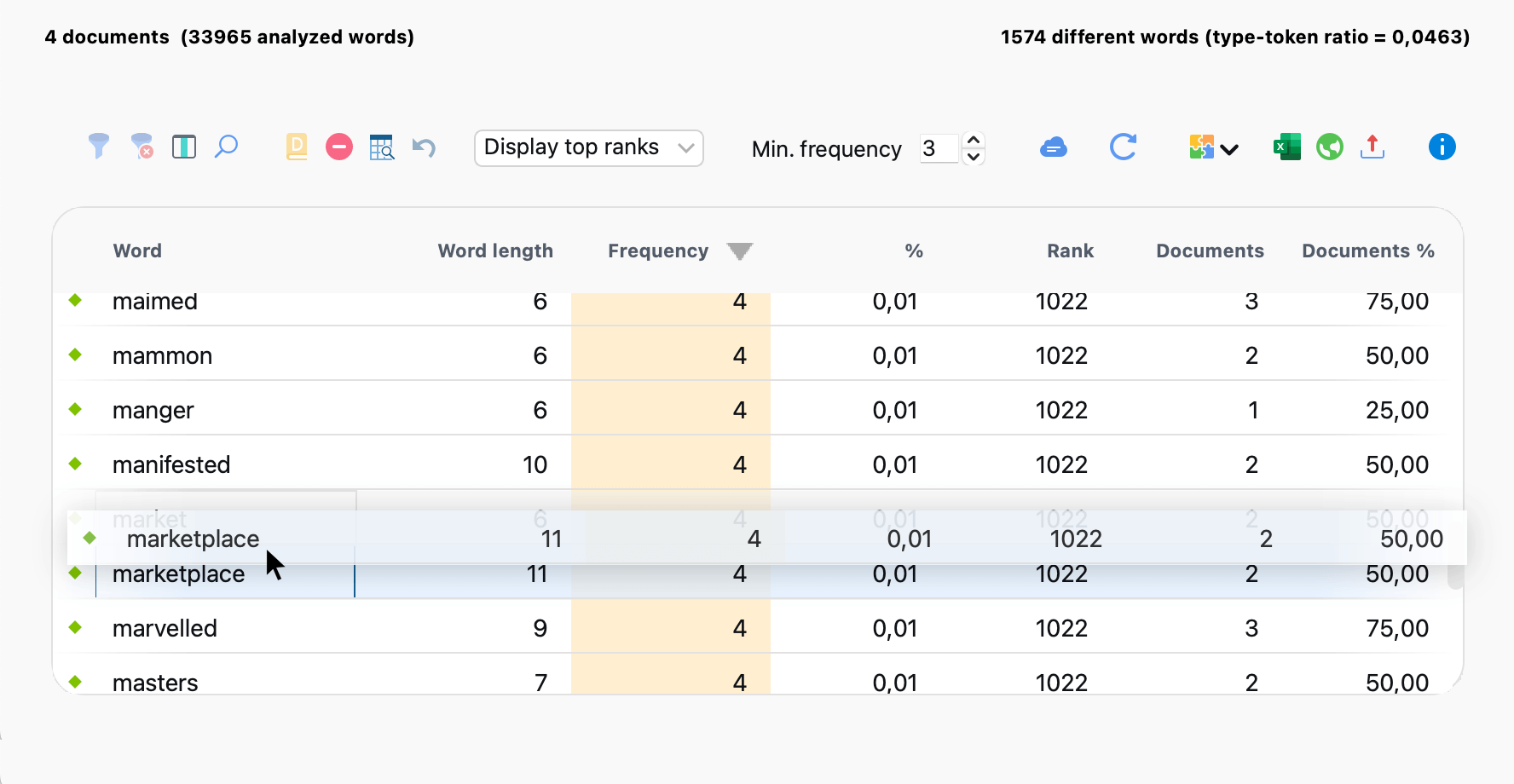Viewport: 1514px width, 784px height.
Task: Click the Word column header
Action: (x=137, y=251)
